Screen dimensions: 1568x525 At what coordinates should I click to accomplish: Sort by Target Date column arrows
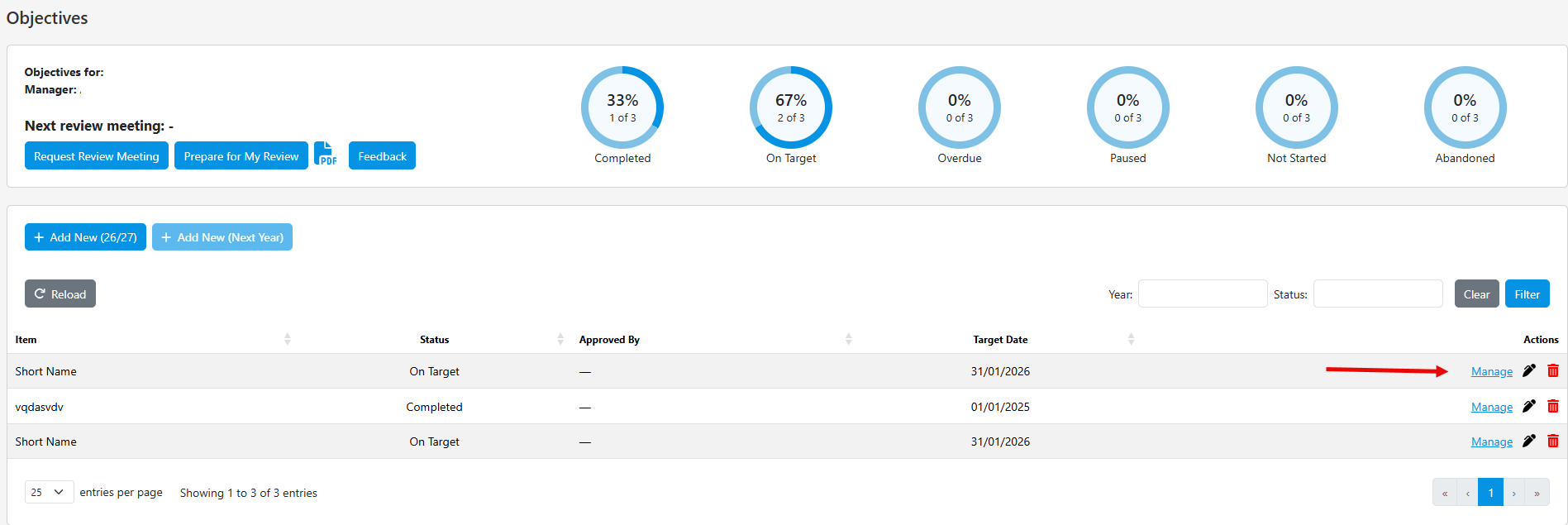pyautogui.click(x=1132, y=339)
